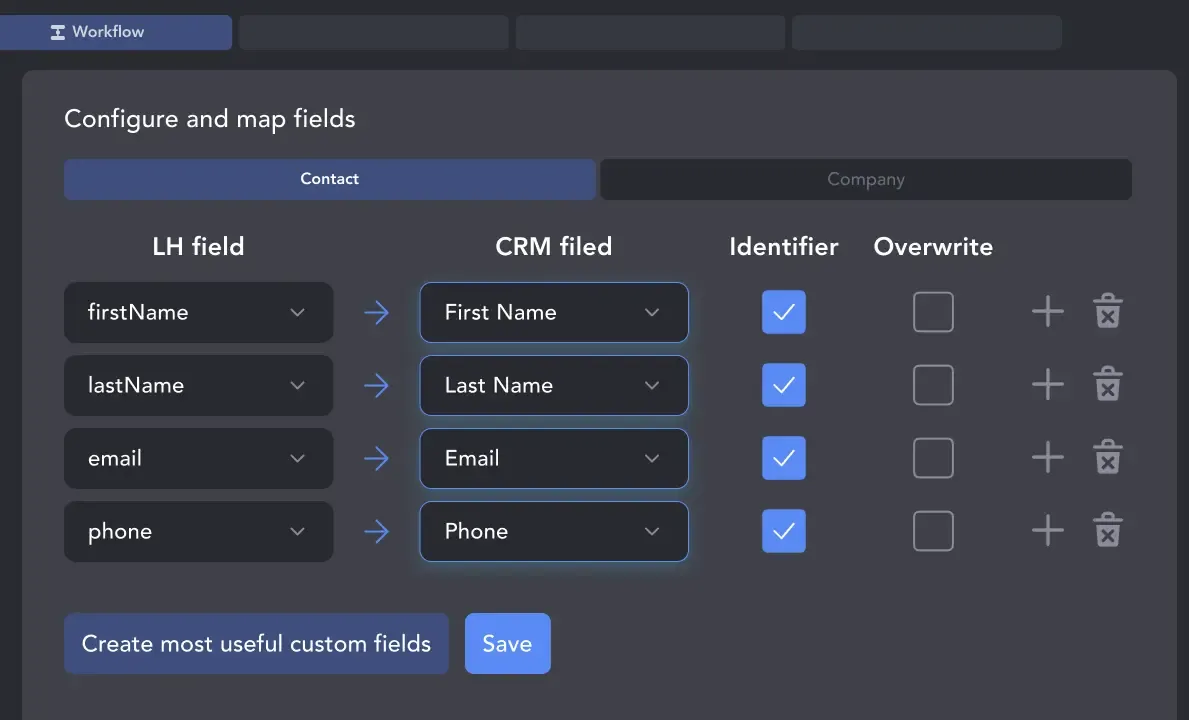Delete the lastName mapping row
This screenshot has width=1189, height=720.
pyautogui.click(x=1107, y=384)
